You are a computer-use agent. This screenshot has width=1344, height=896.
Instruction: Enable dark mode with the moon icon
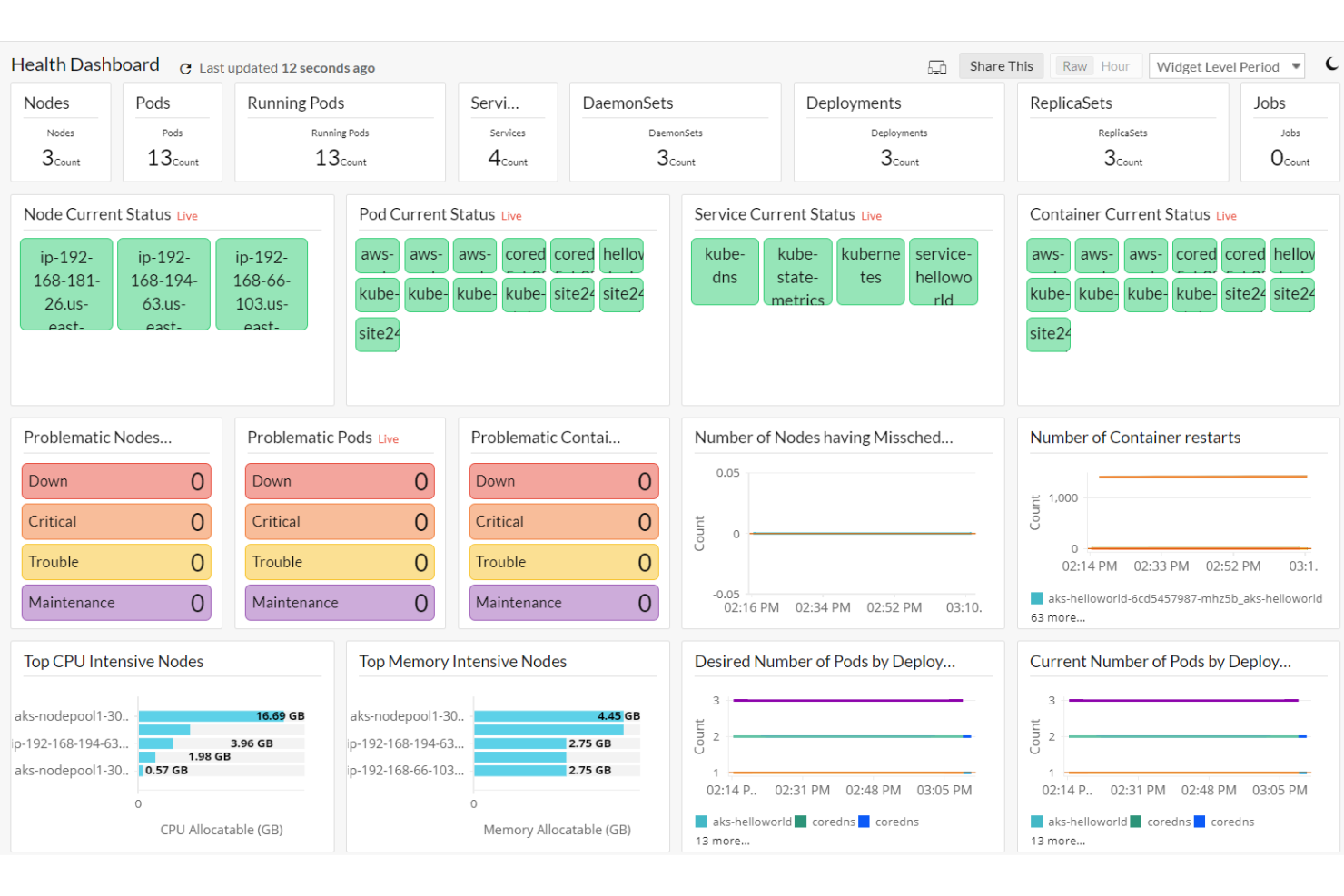point(1330,64)
